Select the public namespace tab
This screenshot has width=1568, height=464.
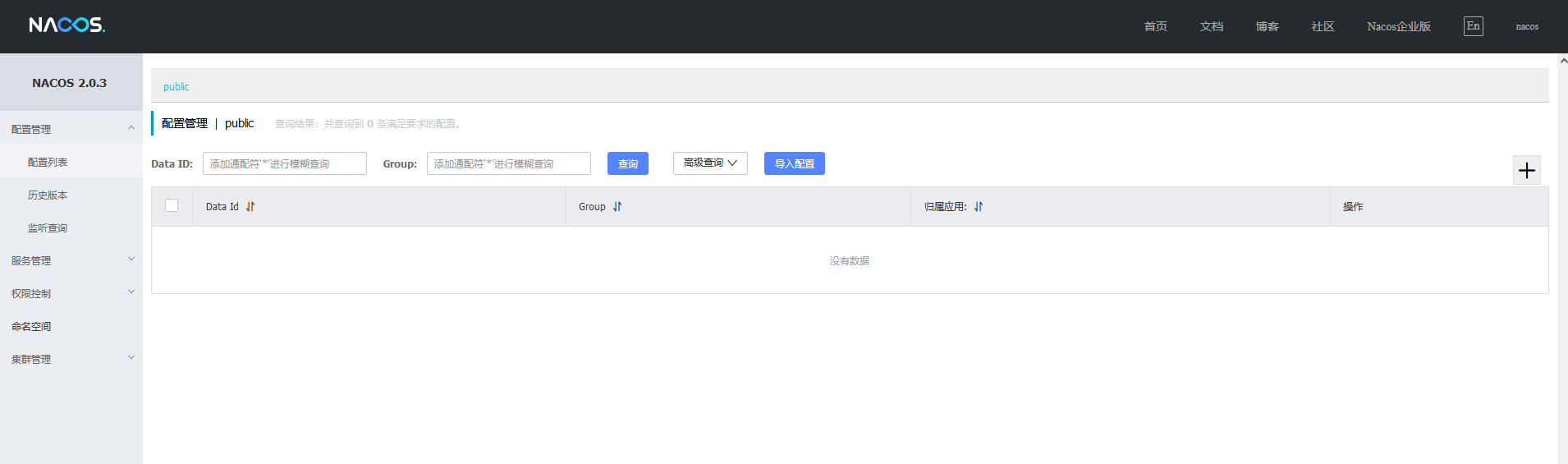tap(176, 86)
